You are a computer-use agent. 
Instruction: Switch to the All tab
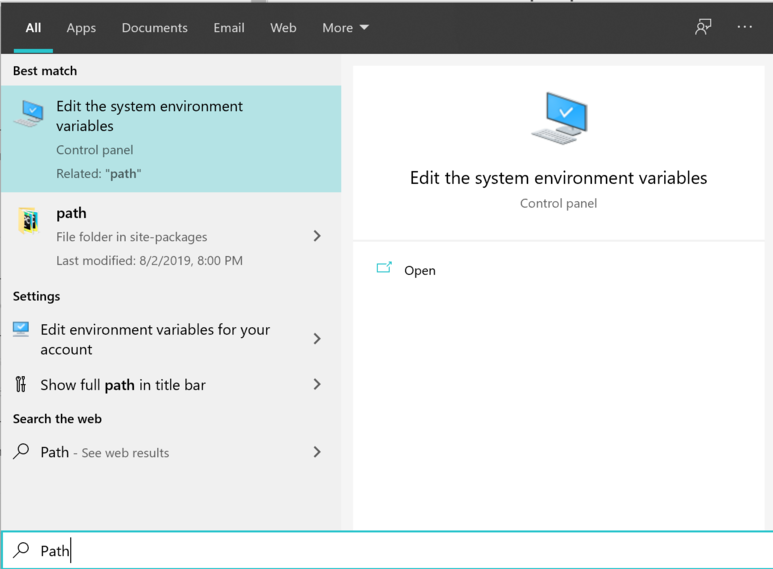33,28
